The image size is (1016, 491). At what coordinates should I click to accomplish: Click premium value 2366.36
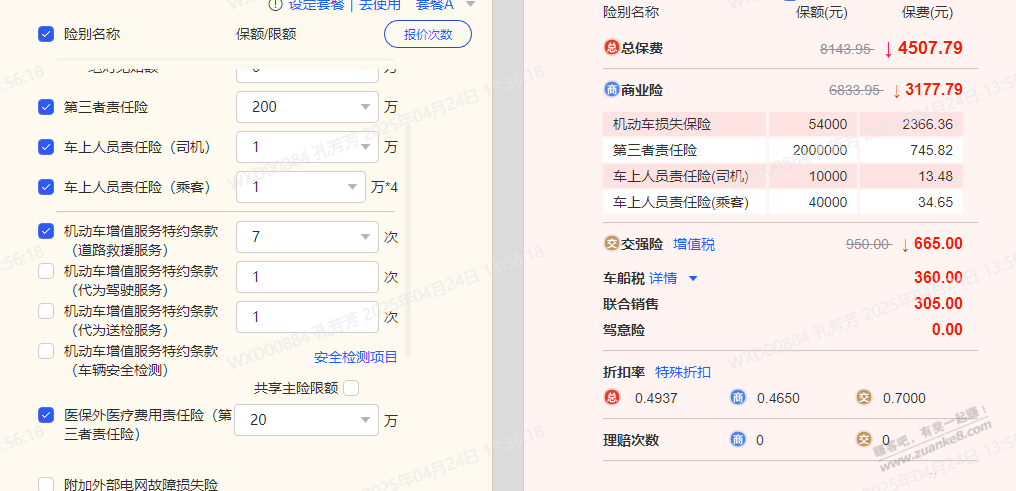tap(927, 124)
